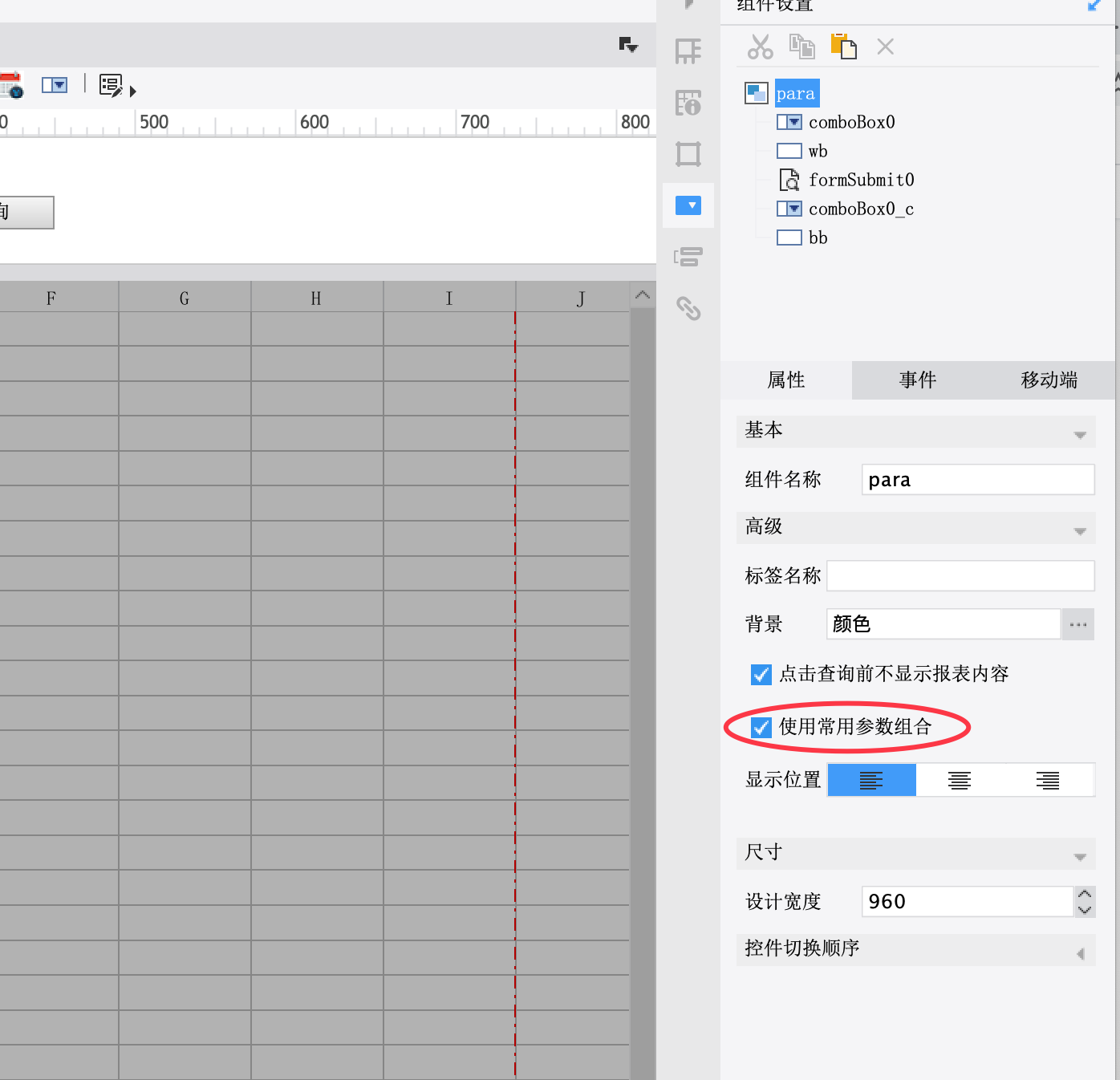Expand the 控件切换顺序 section
Screen dimensions: 1120x1080
(x=1080, y=952)
